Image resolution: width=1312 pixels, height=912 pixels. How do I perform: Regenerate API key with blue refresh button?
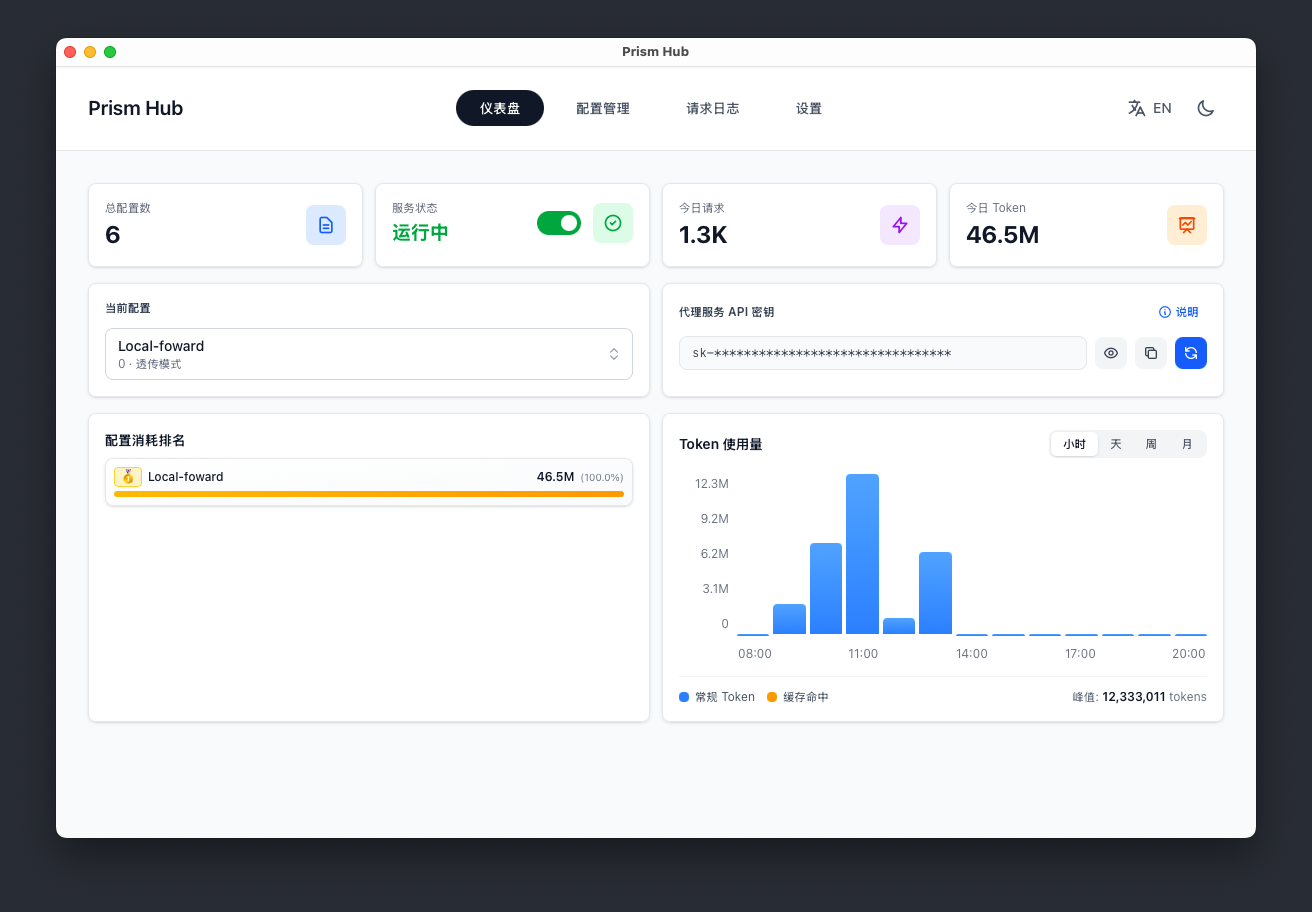tap(1190, 353)
